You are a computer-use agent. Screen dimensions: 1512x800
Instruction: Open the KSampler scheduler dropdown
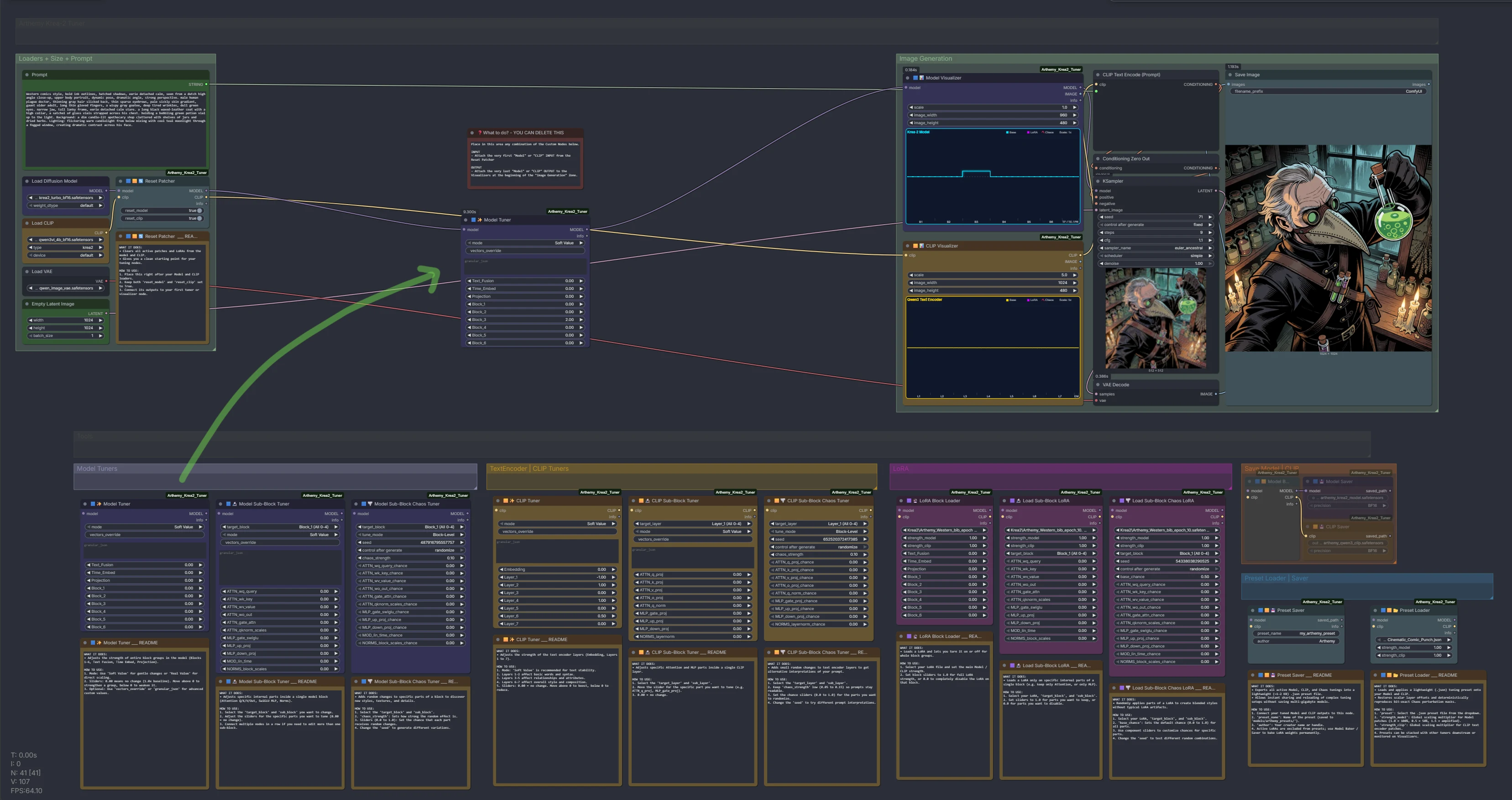point(1155,256)
